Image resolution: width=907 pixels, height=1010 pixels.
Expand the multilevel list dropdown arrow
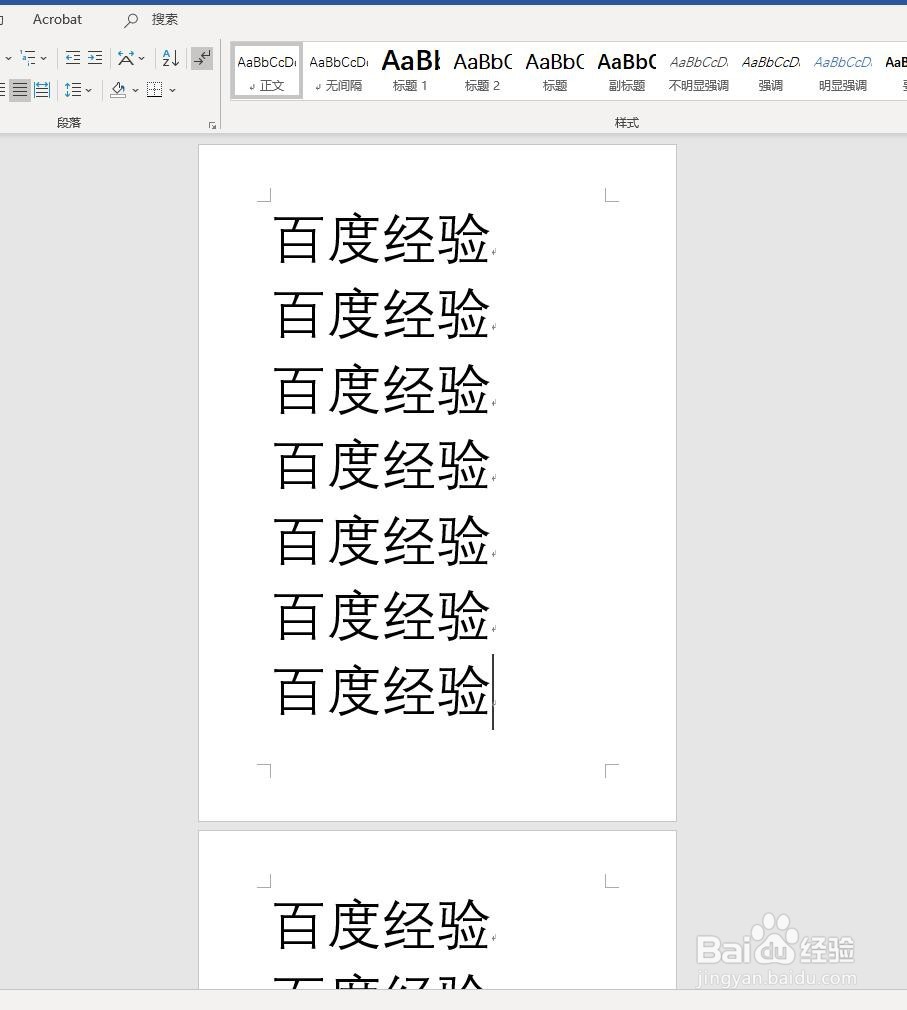point(44,59)
